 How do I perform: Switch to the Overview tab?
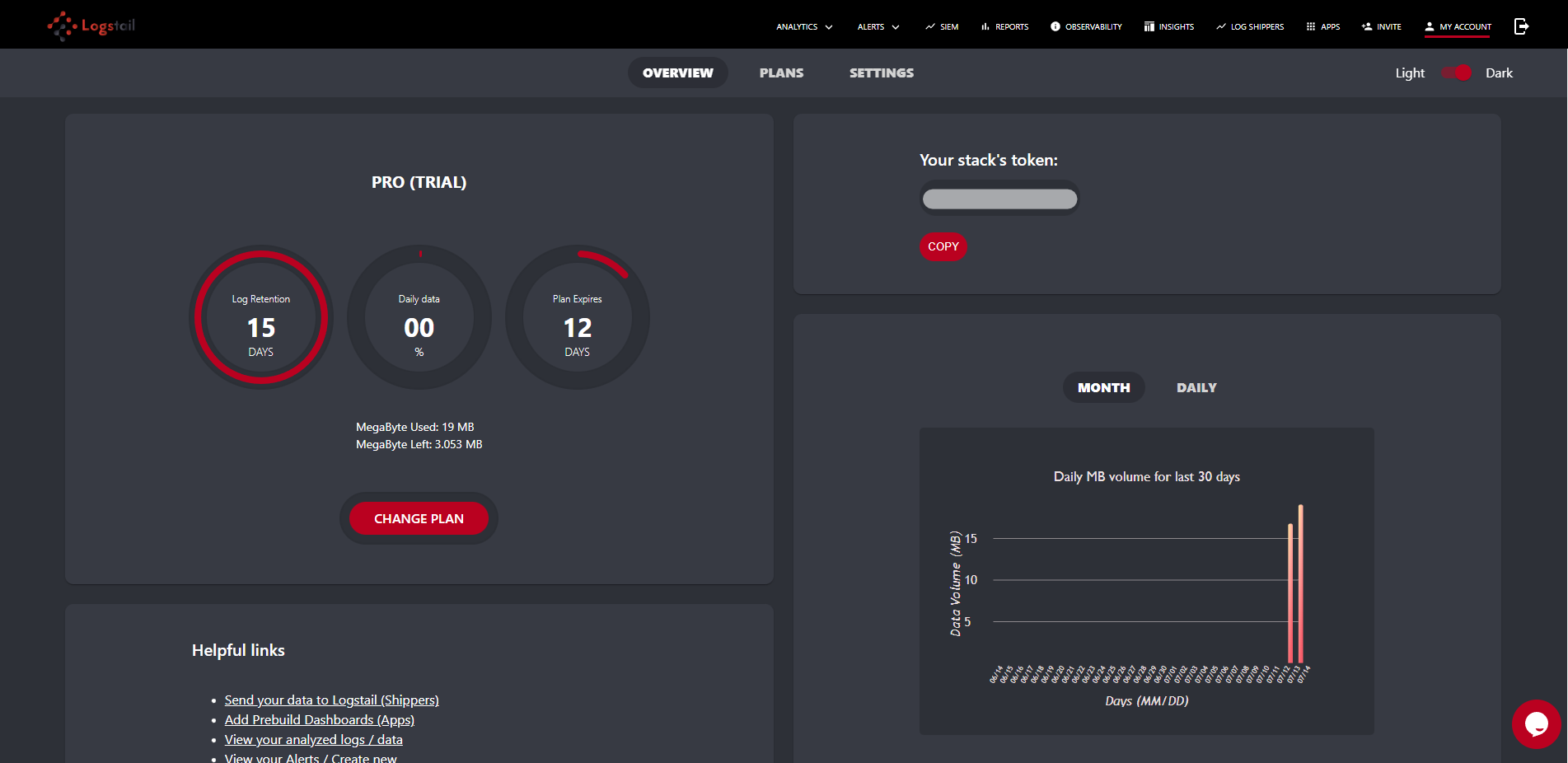pos(678,73)
